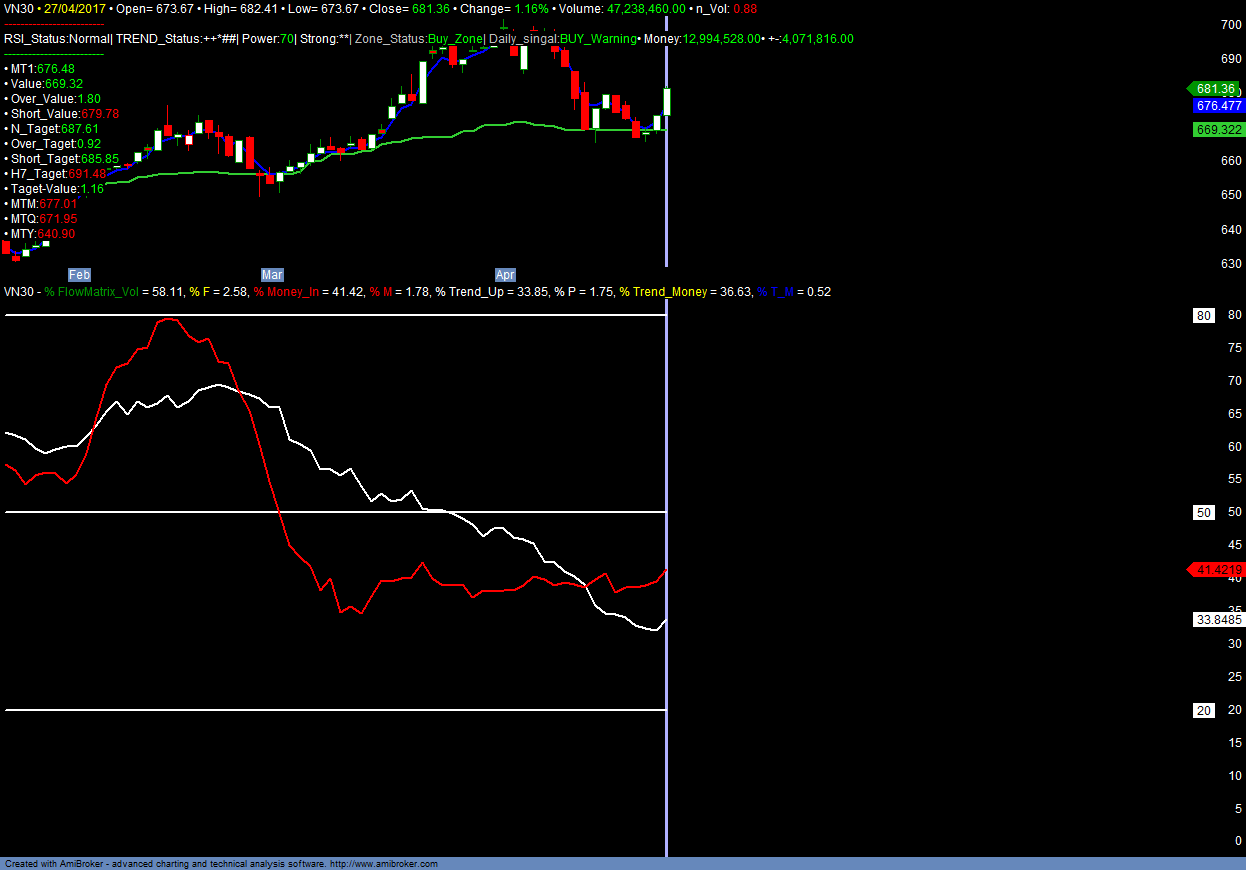Viewport: 1246px width, 870px height.
Task: Select the green 669.322 value price tag
Action: 1218,130
